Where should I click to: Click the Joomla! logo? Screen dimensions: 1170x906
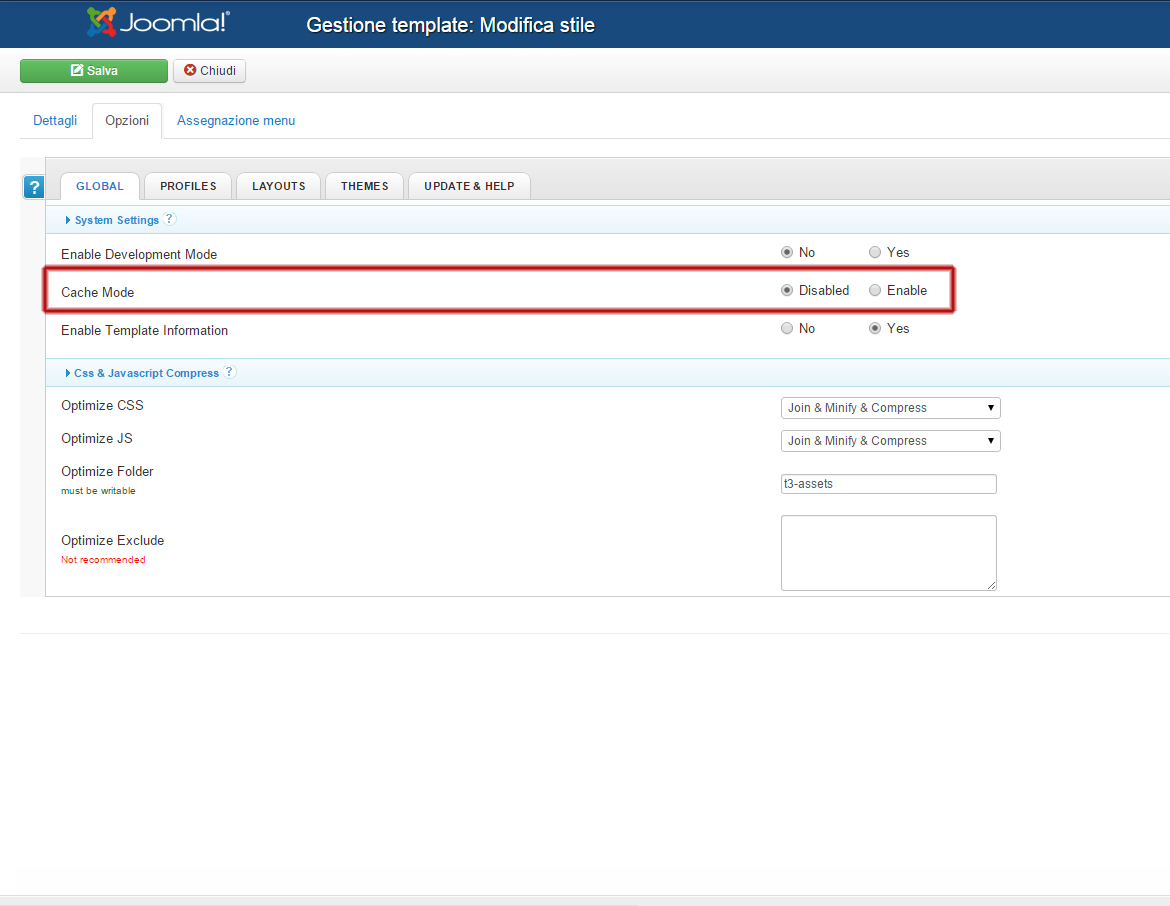158,23
